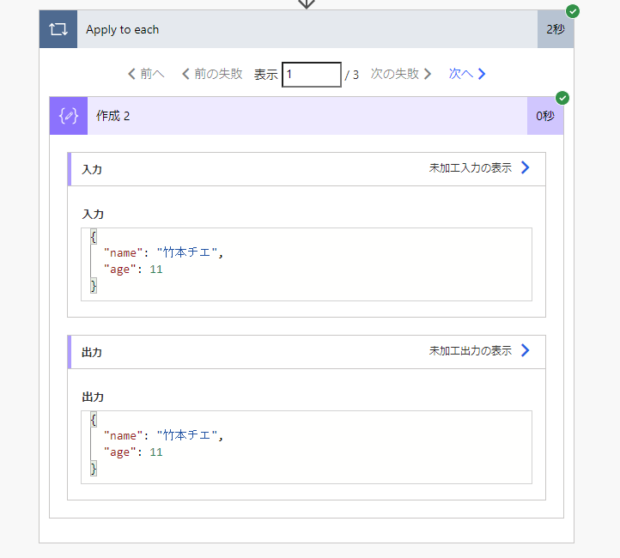Click the 入力 section header bar

click(250, 169)
